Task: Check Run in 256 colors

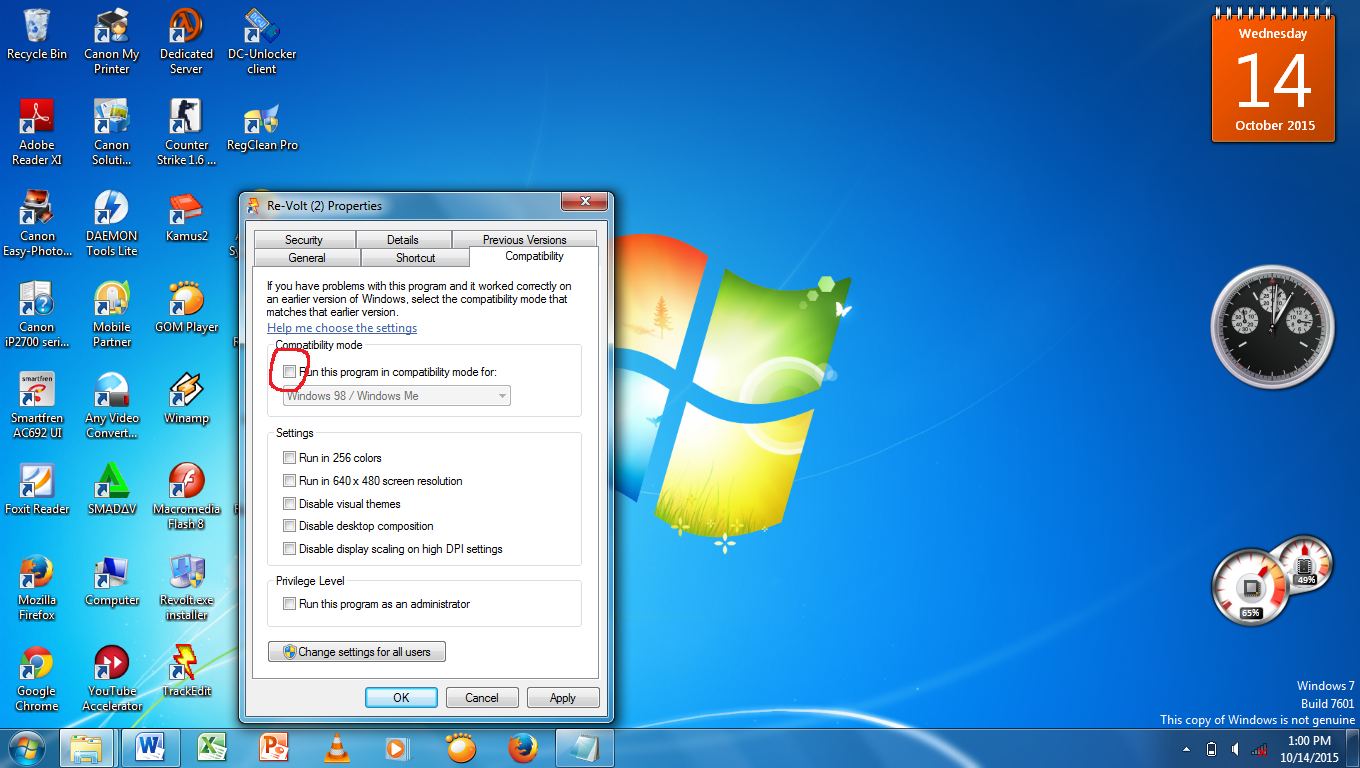Action: pyautogui.click(x=290, y=458)
